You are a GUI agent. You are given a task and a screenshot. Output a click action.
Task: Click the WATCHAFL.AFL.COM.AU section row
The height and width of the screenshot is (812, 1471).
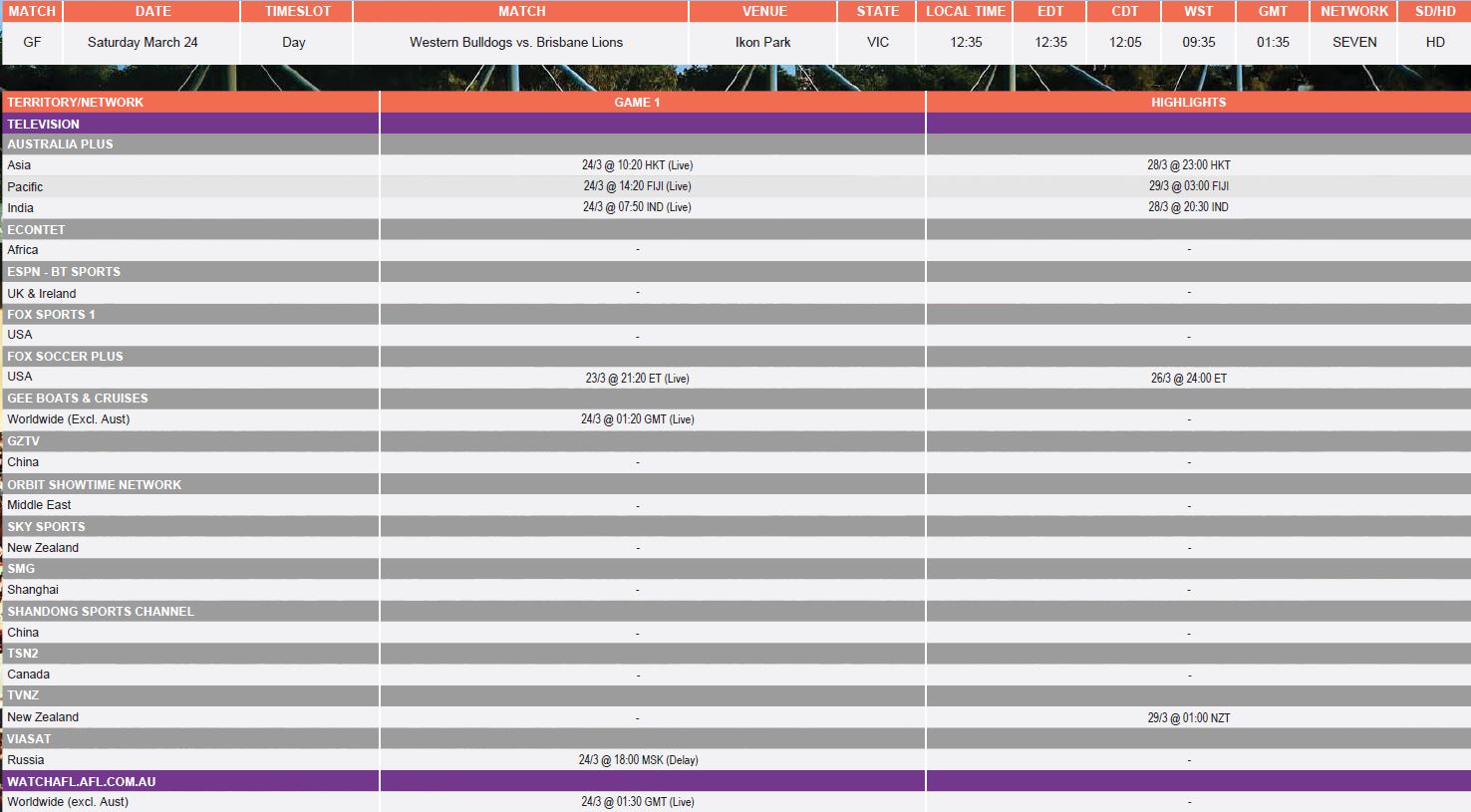coord(735,781)
